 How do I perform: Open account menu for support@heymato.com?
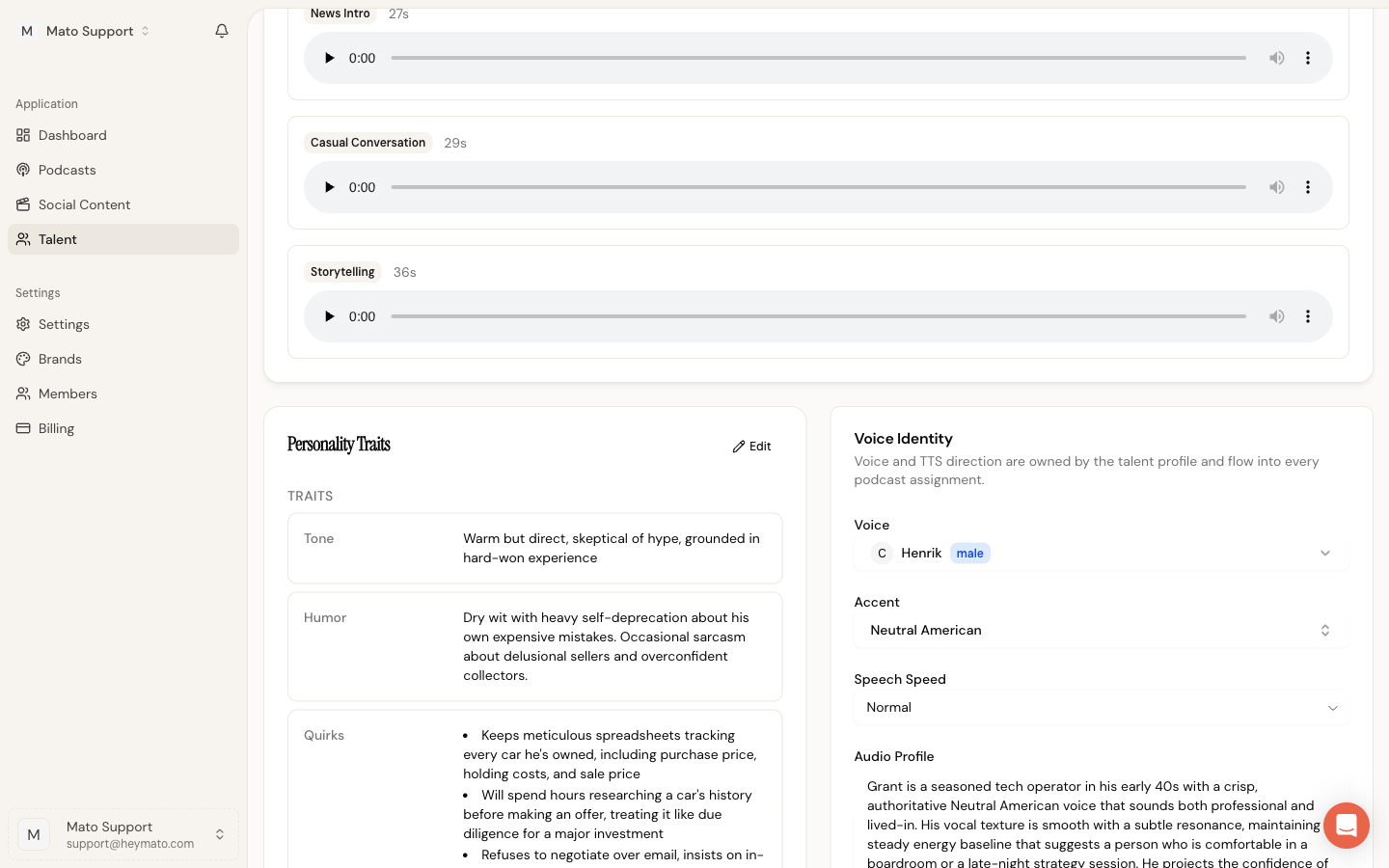(123, 834)
